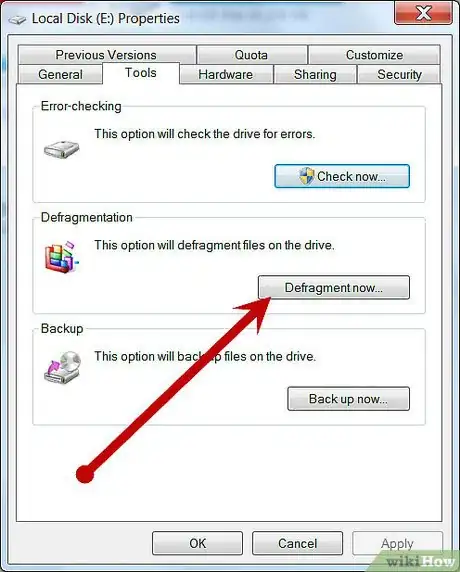This screenshot has height=572, width=460.
Task: Start the Defragment now button
Action: (x=334, y=287)
